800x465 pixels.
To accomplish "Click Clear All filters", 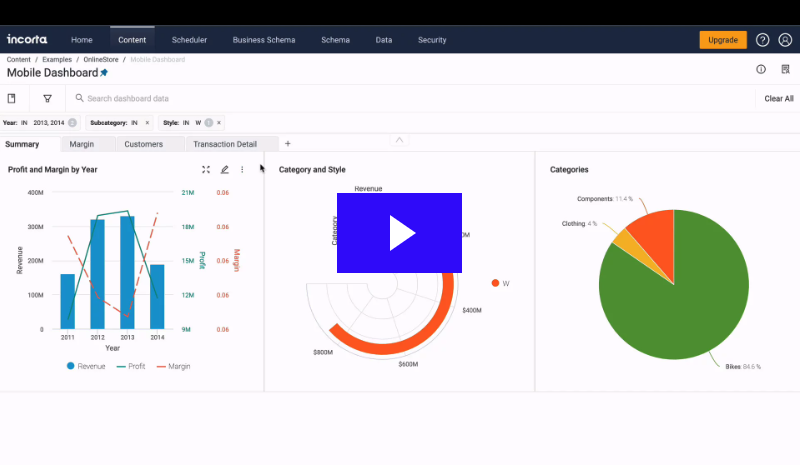I will tap(778, 99).
